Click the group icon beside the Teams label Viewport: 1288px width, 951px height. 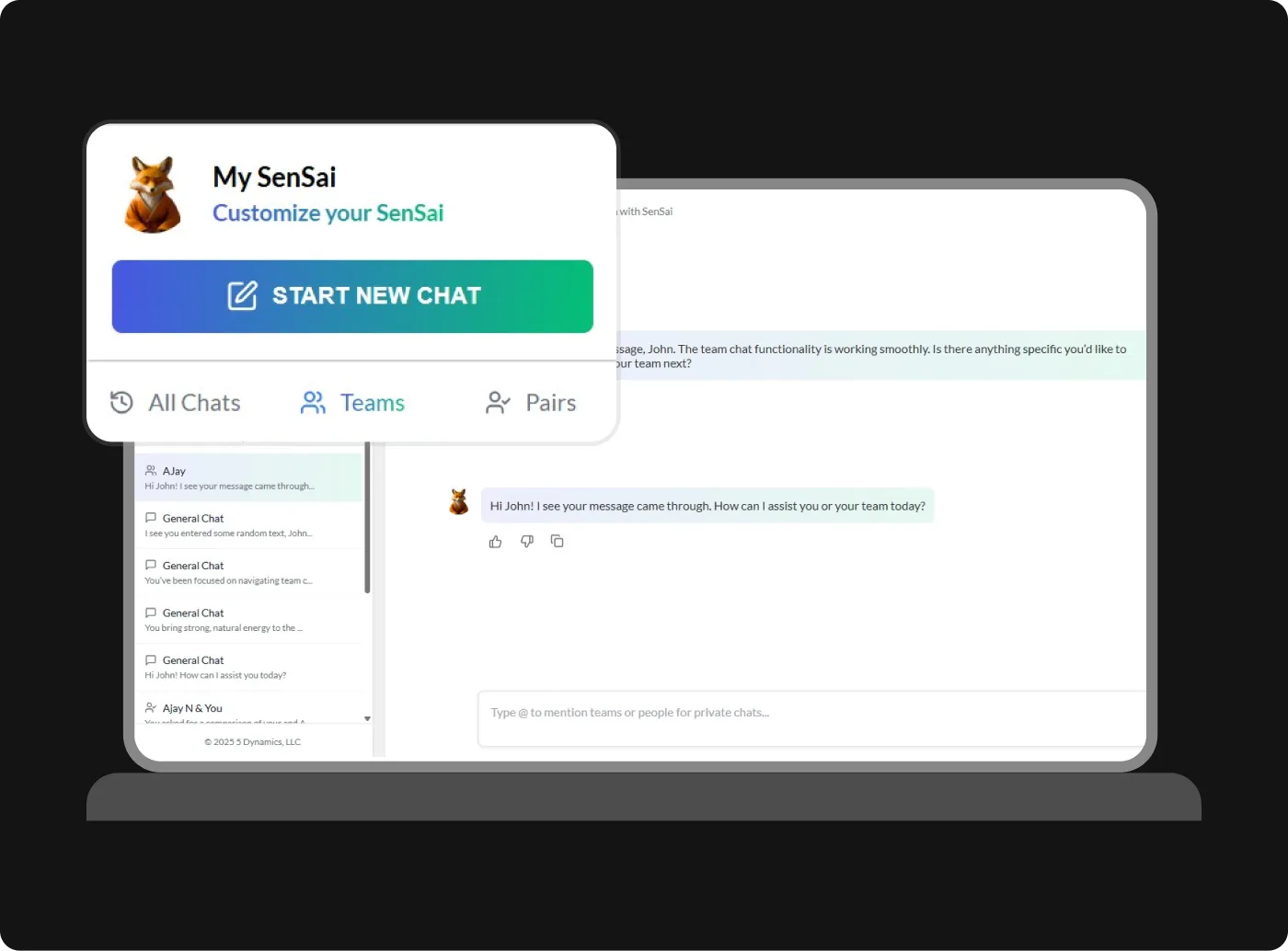pos(313,402)
